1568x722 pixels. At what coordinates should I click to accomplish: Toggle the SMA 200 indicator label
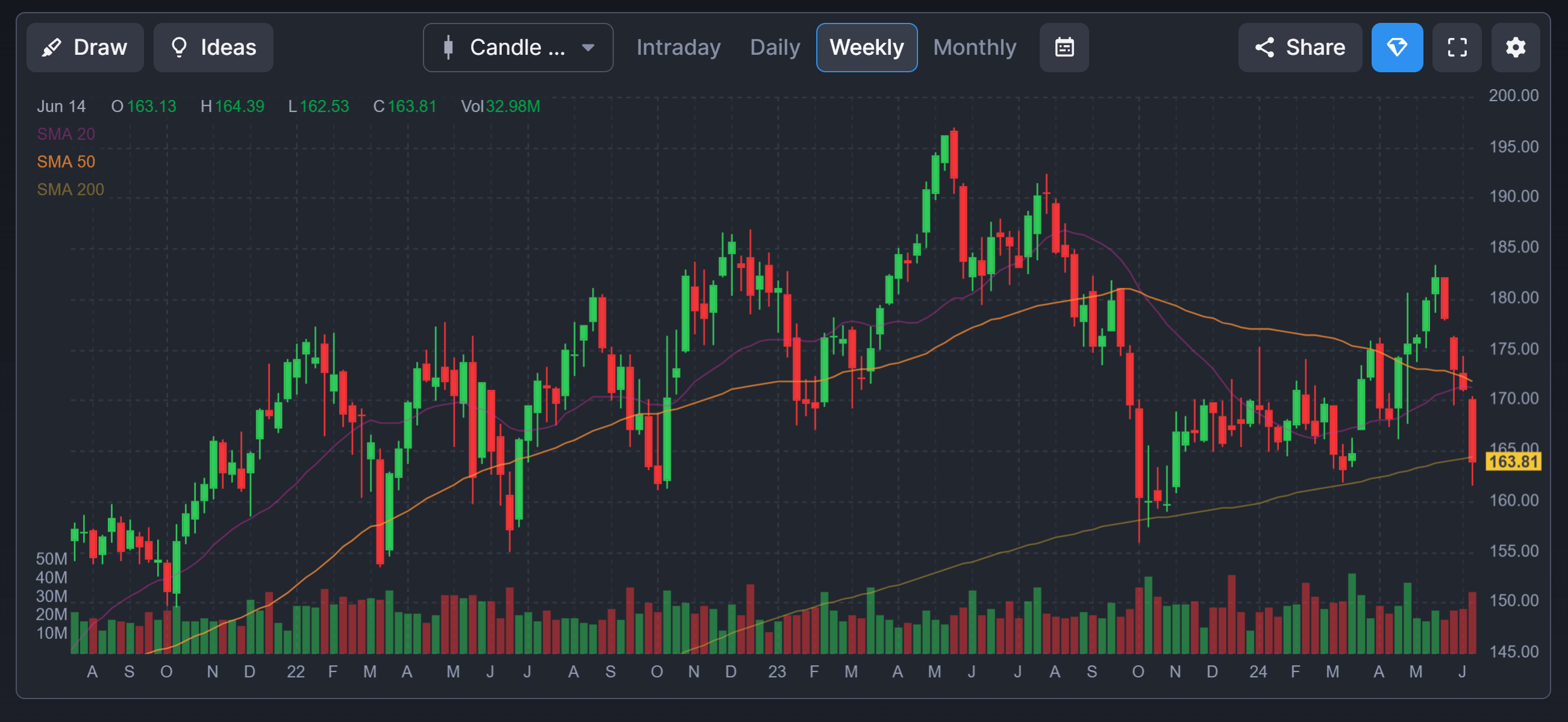click(70, 190)
